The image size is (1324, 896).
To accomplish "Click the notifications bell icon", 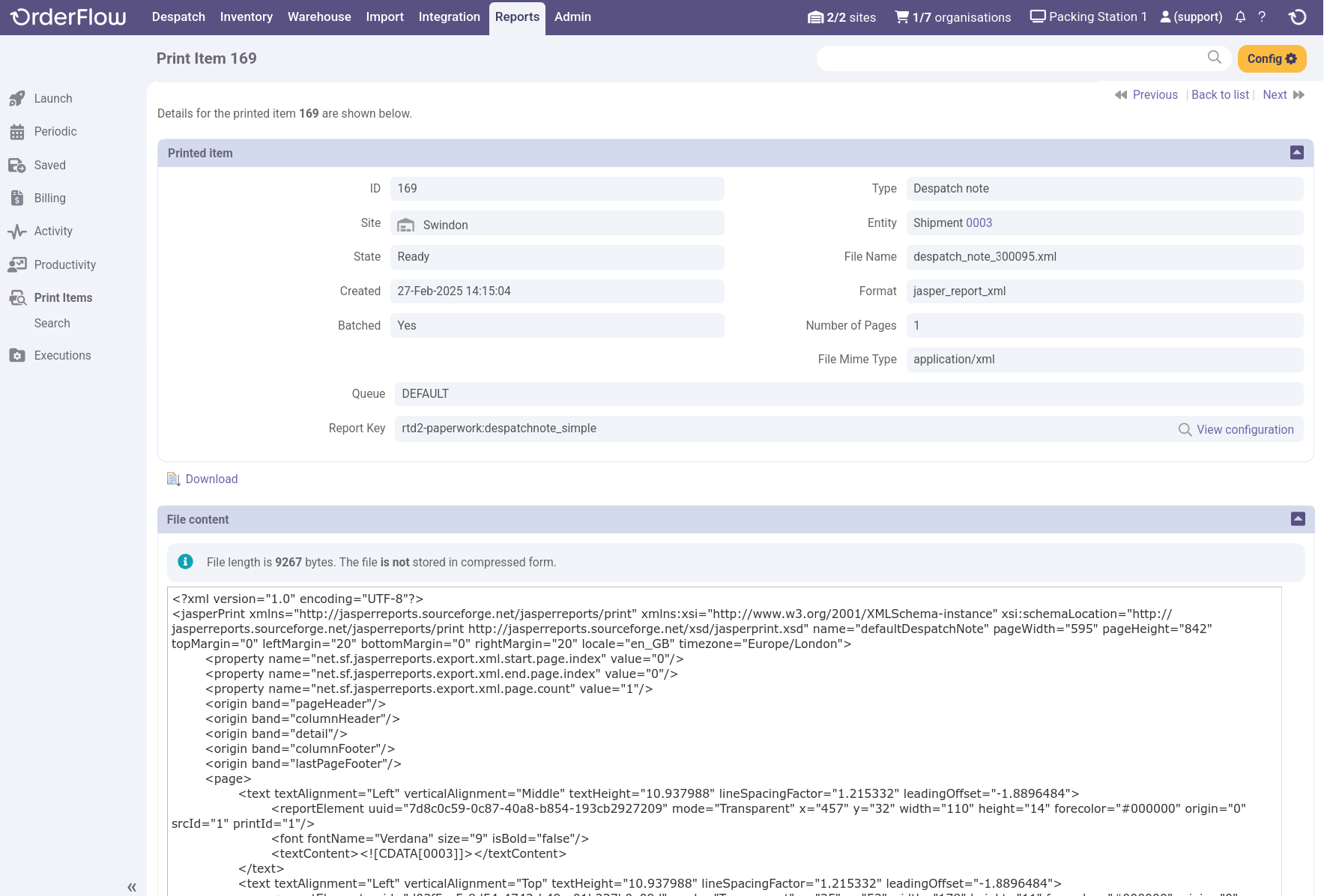I will [1240, 16].
